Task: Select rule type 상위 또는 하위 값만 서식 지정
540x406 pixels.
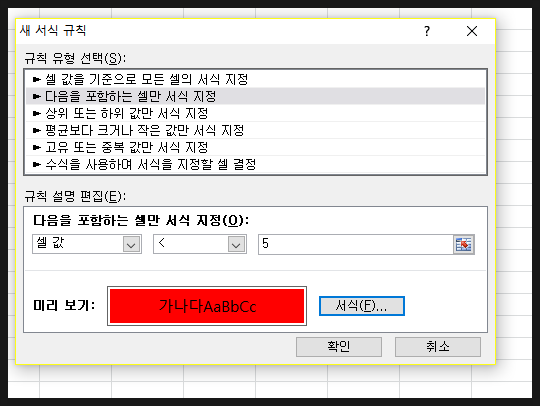Action: pyautogui.click(x=256, y=113)
